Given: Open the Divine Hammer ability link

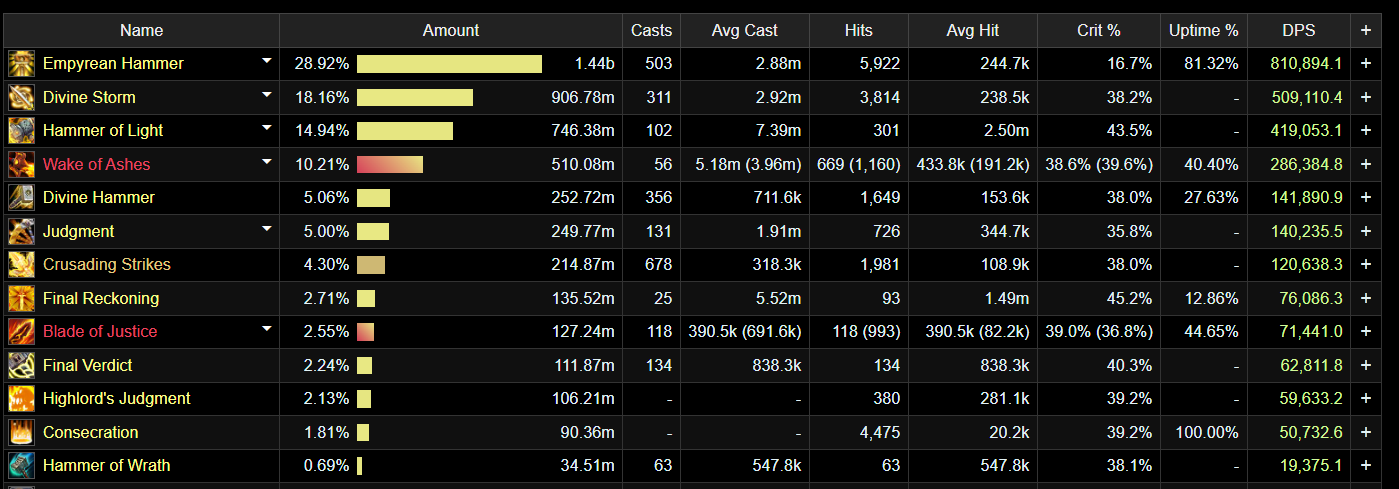Looking at the screenshot, I should coord(99,198).
